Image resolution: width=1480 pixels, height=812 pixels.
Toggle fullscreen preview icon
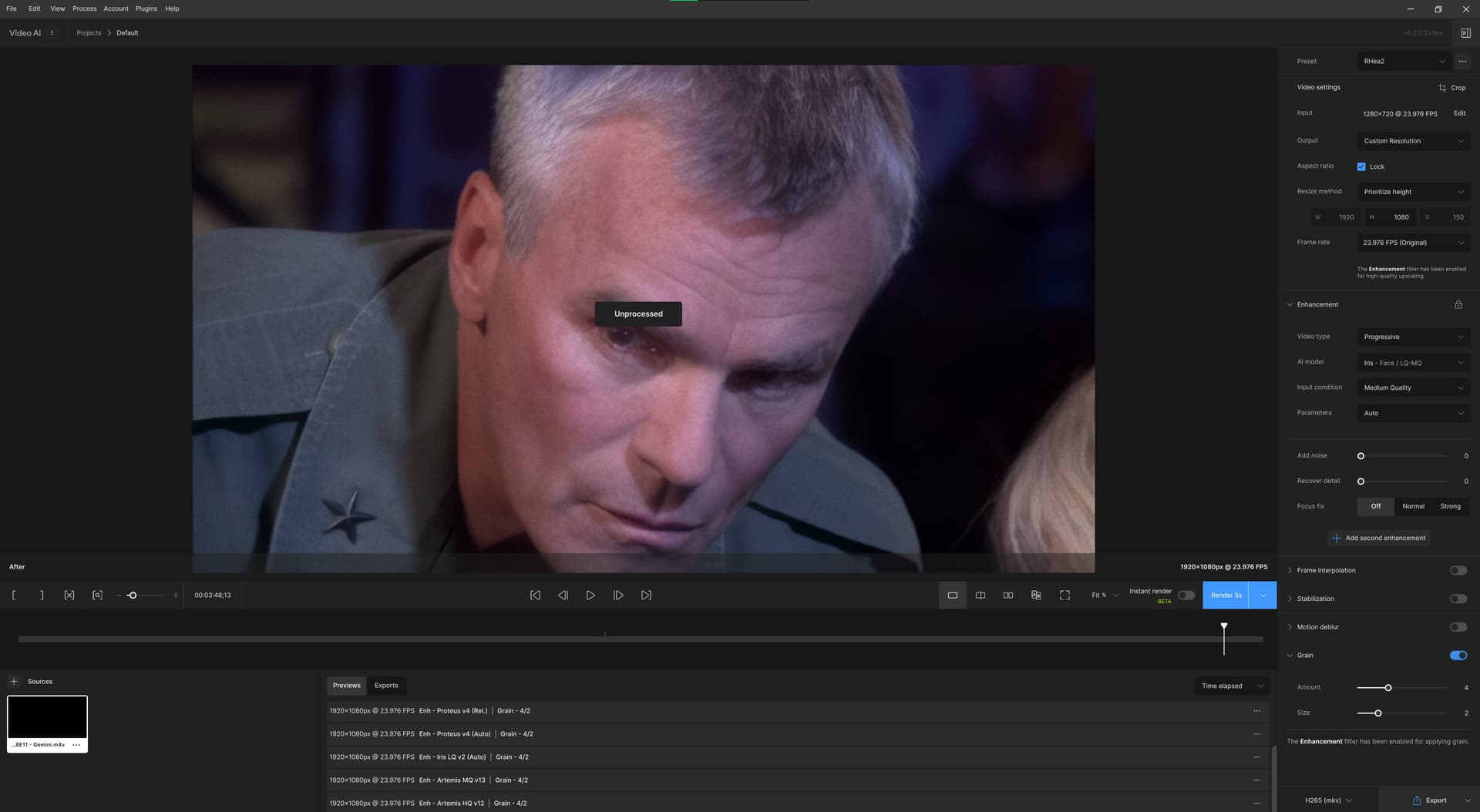1065,596
